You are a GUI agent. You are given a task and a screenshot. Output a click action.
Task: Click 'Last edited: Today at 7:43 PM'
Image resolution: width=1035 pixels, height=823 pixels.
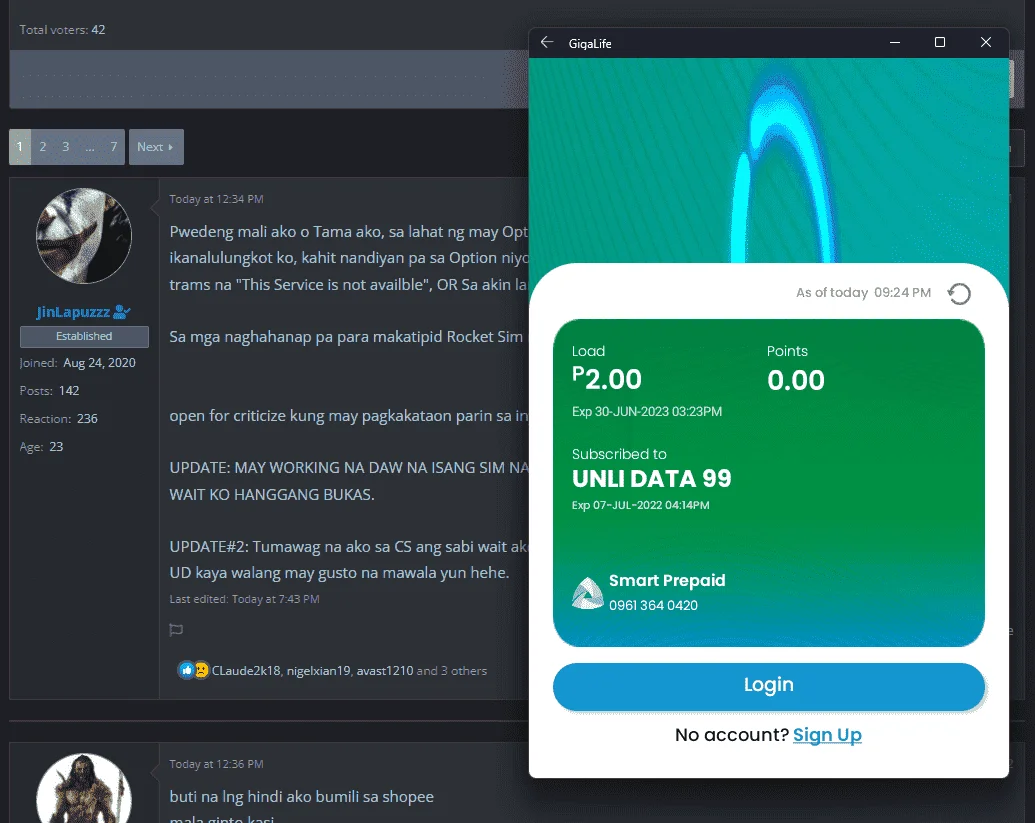pos(244,599)
